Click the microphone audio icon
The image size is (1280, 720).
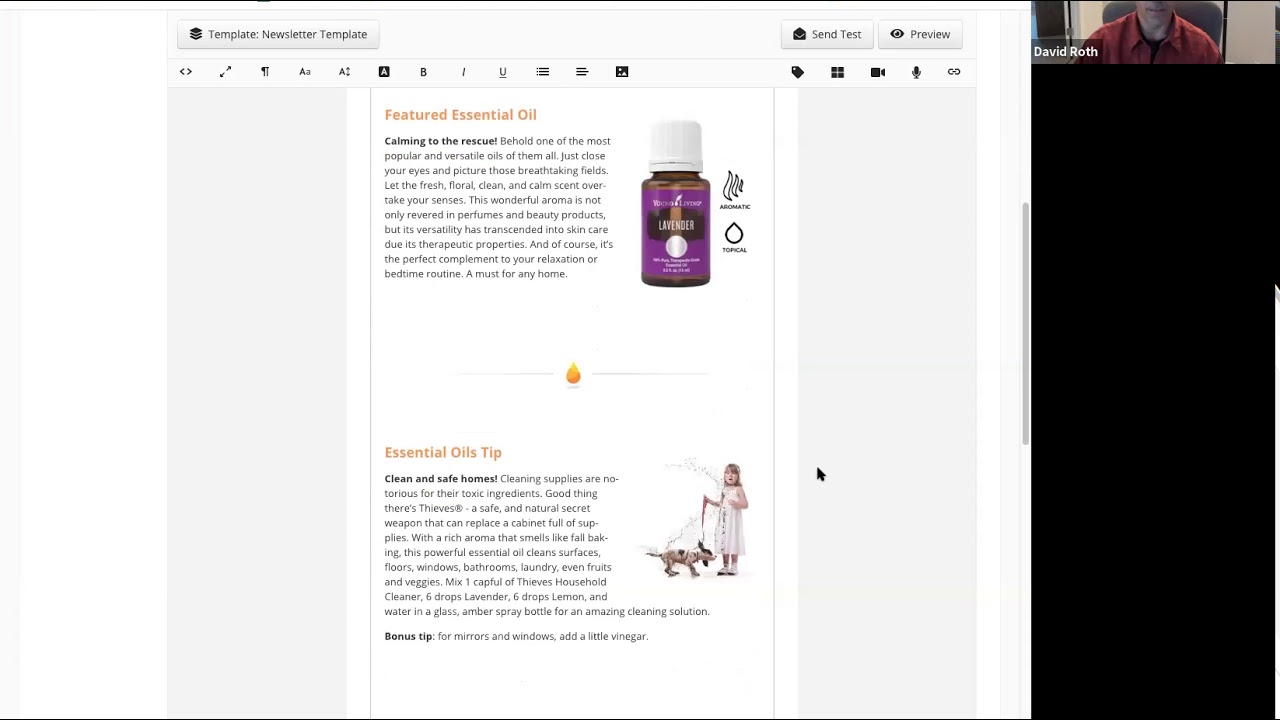click(916, 72)
